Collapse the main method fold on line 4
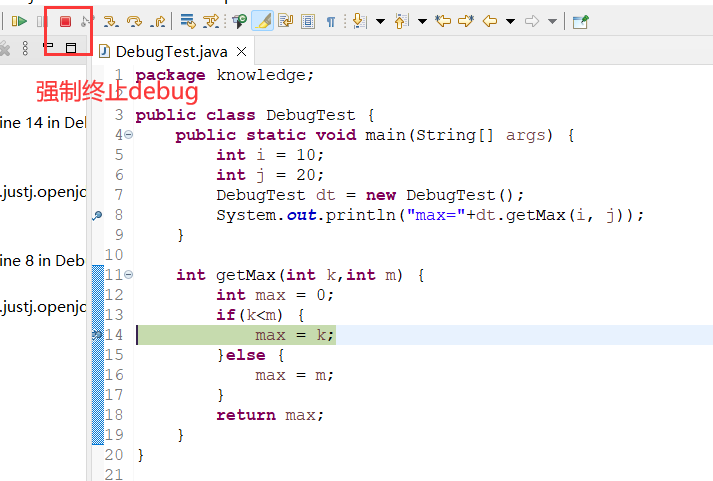Viewport: 713px width, 481px height. click(129, 135)
